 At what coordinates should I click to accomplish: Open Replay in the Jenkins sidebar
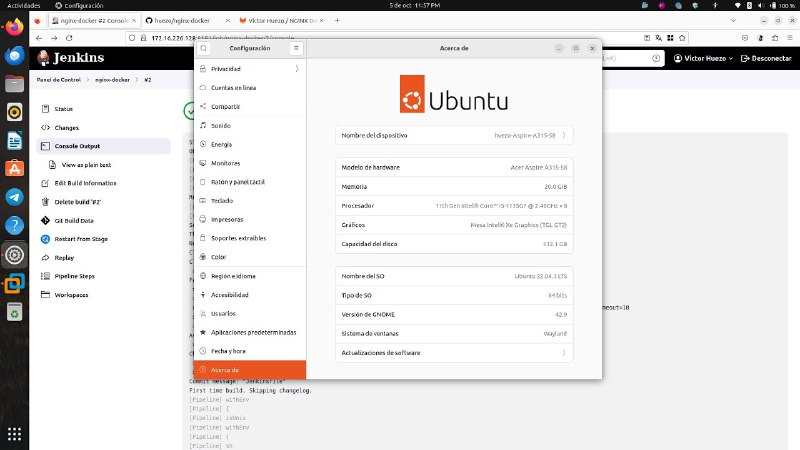tap(104, 258)
